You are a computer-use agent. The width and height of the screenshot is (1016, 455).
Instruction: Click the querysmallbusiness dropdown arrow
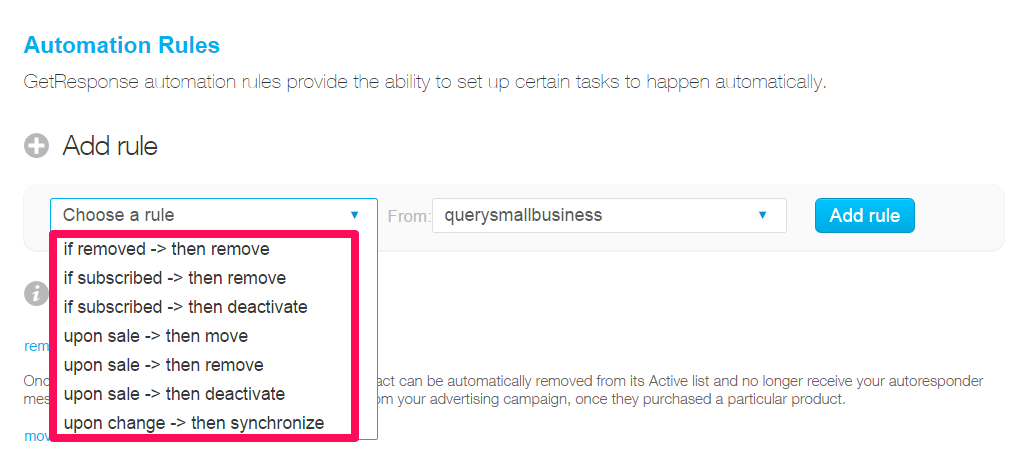tap(763, 215)
